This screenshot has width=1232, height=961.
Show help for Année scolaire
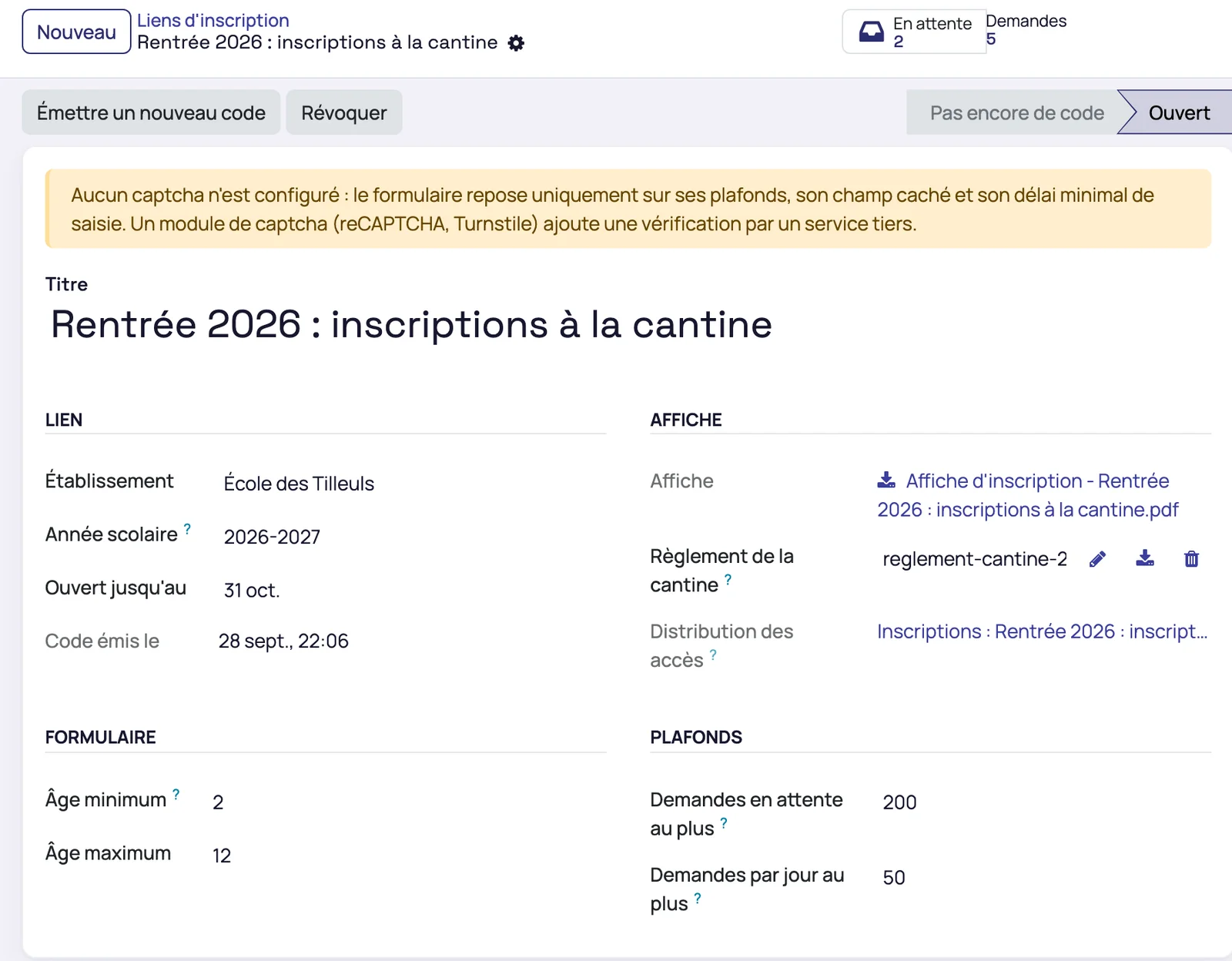(187, 529)
